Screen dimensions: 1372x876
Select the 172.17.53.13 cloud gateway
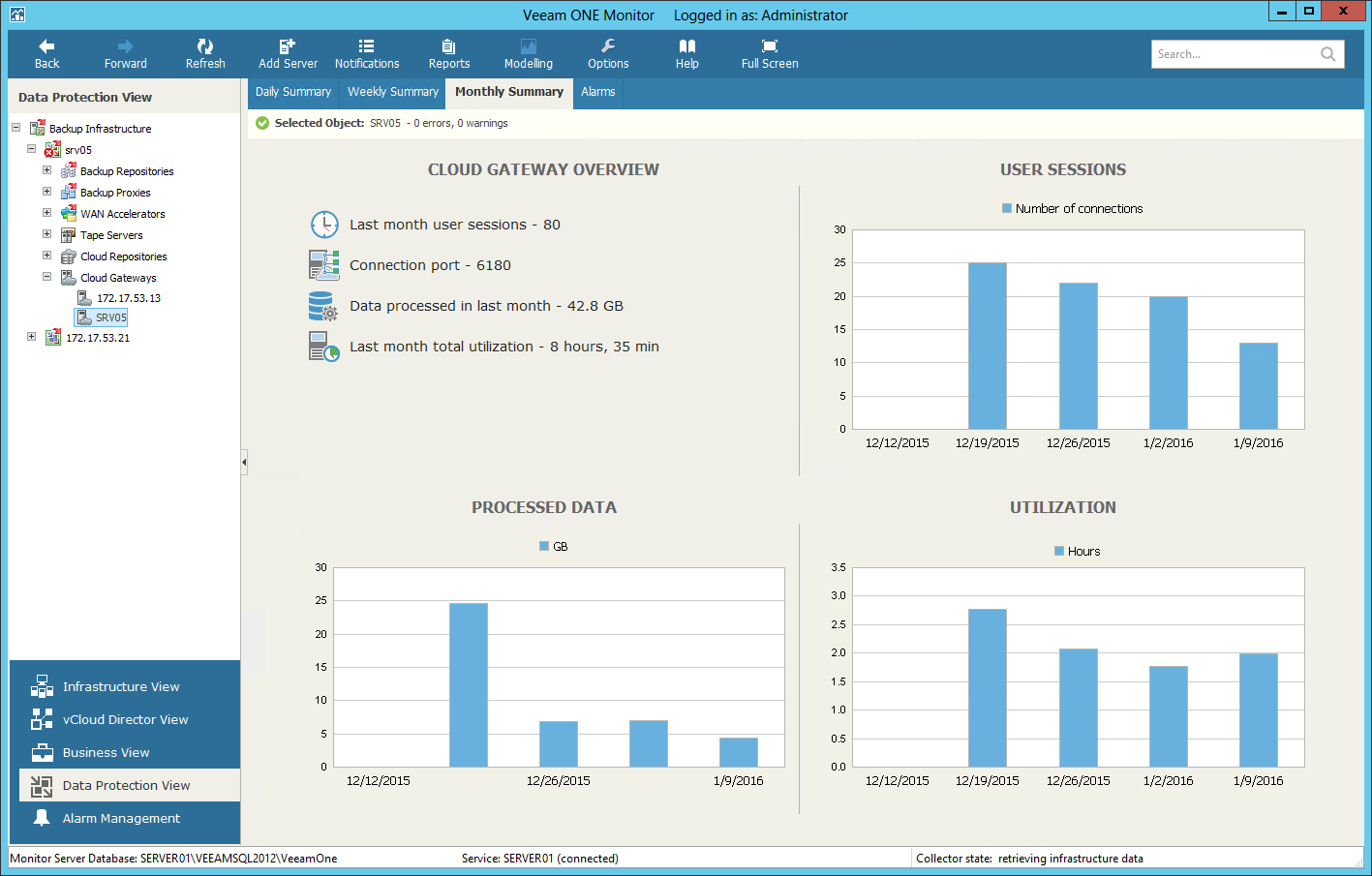(x=129, y=298)
